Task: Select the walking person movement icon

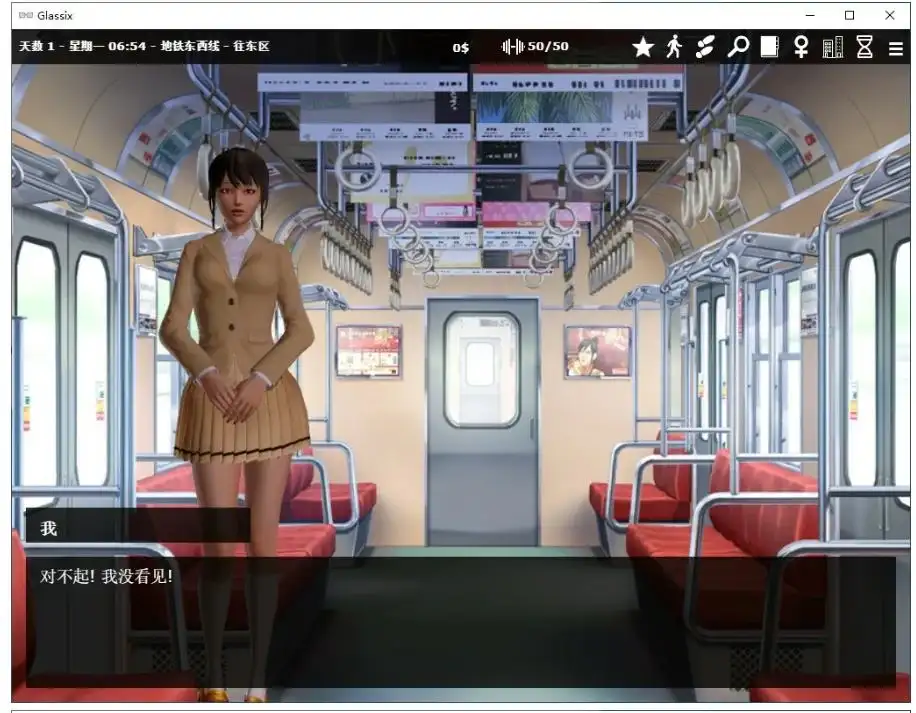Action: (675, 46)
